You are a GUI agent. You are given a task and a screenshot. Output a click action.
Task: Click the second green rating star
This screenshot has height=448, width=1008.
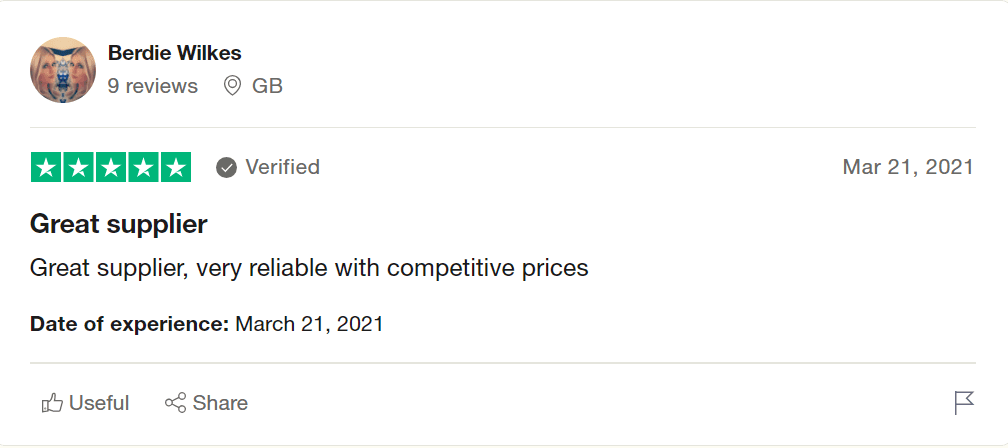[78, 167]
